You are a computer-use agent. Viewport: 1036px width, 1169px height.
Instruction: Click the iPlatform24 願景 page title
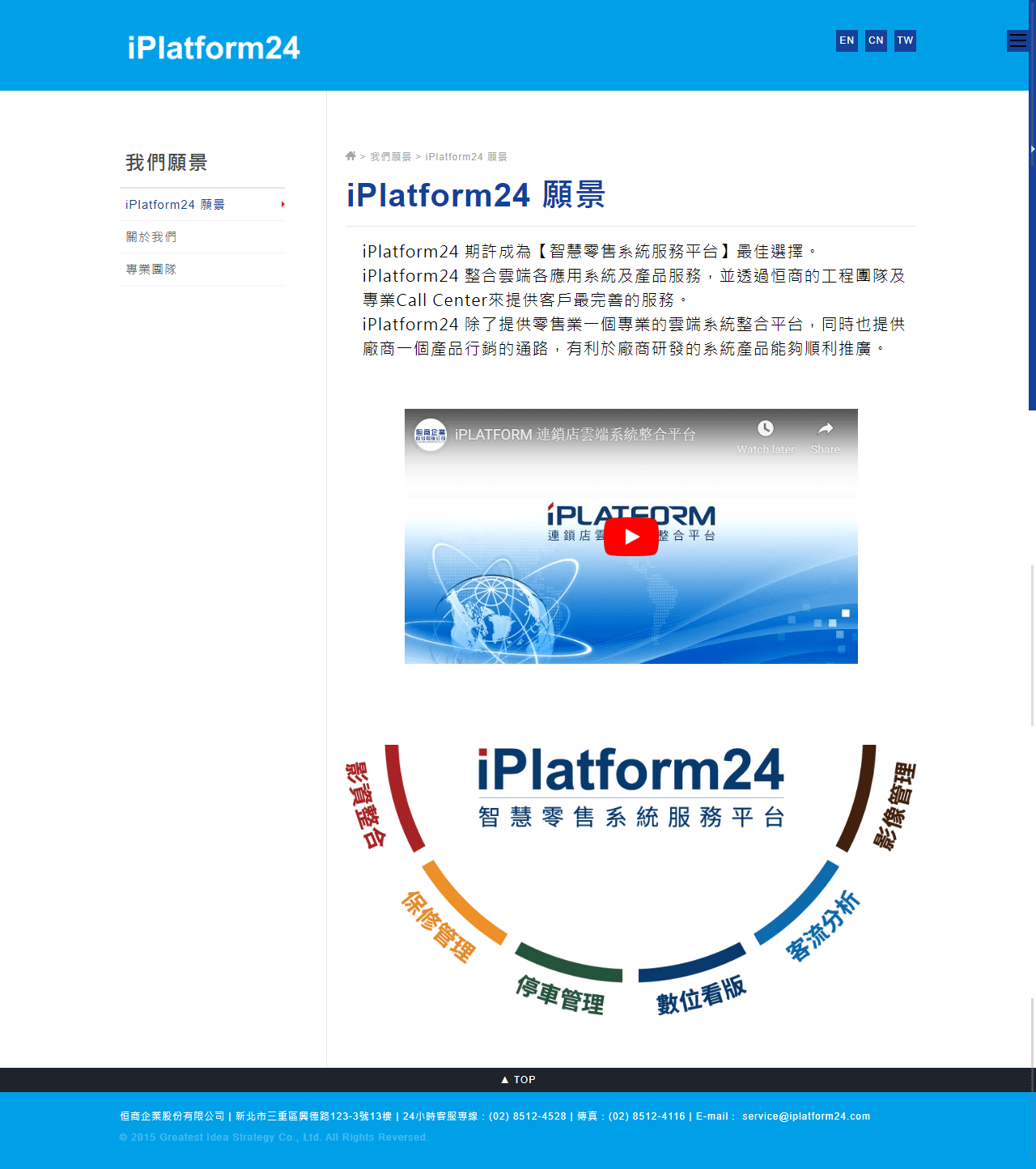[x=476, y=195]
